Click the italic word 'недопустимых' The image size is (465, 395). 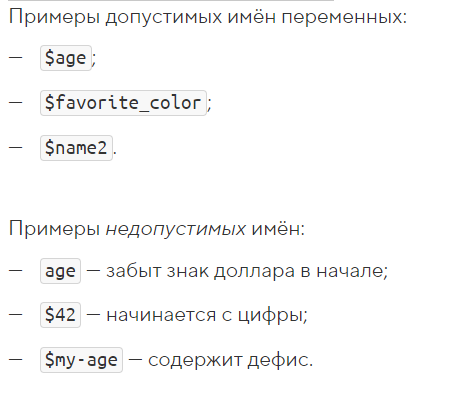point(176,229)
